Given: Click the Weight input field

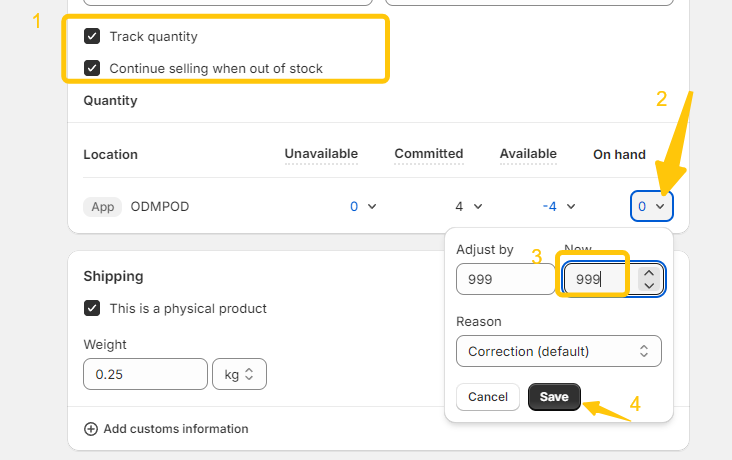Looking at the screenshot, I should point(145,374).
